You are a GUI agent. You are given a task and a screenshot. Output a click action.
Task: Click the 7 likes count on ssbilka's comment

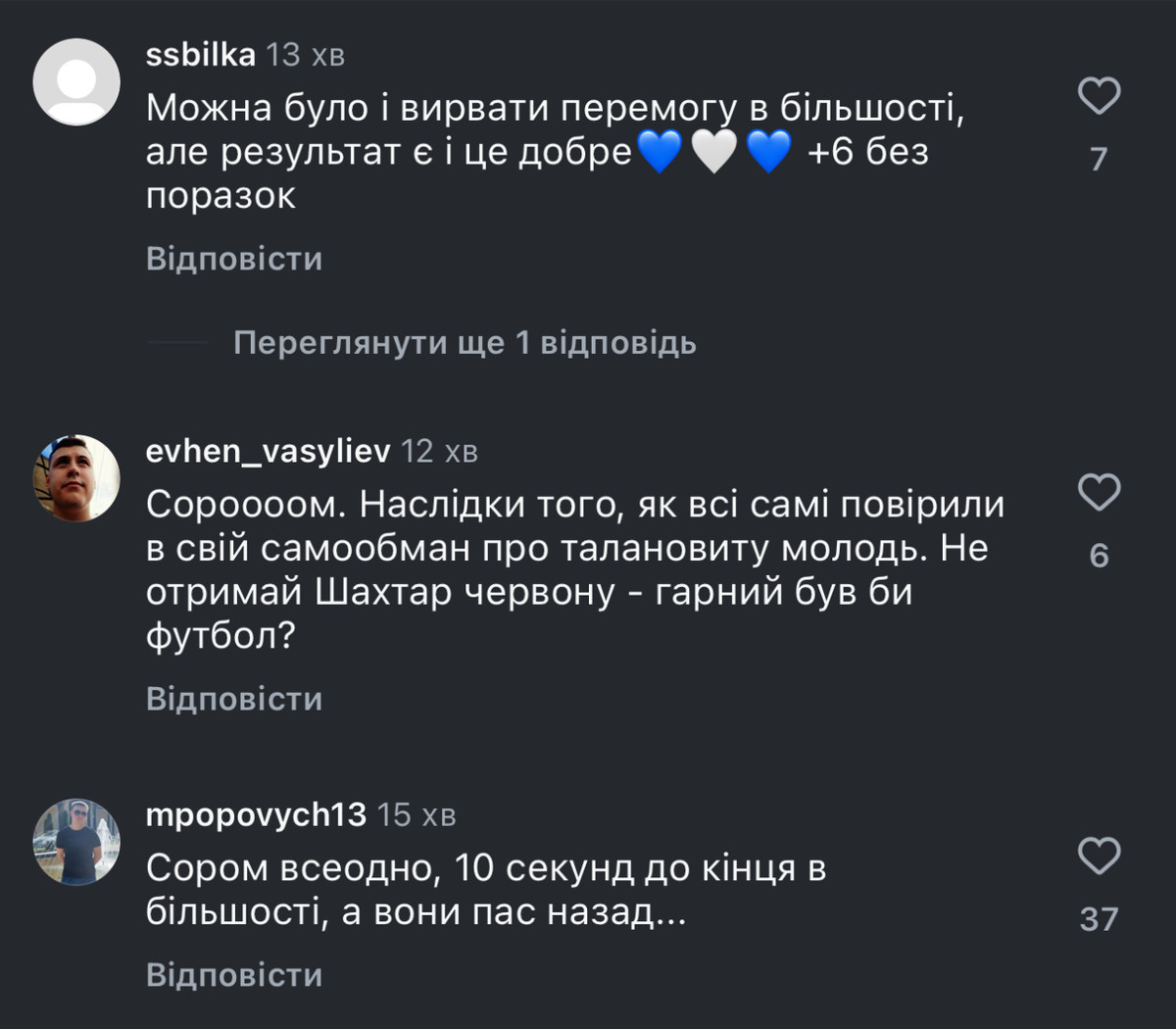click(1099, 159)
